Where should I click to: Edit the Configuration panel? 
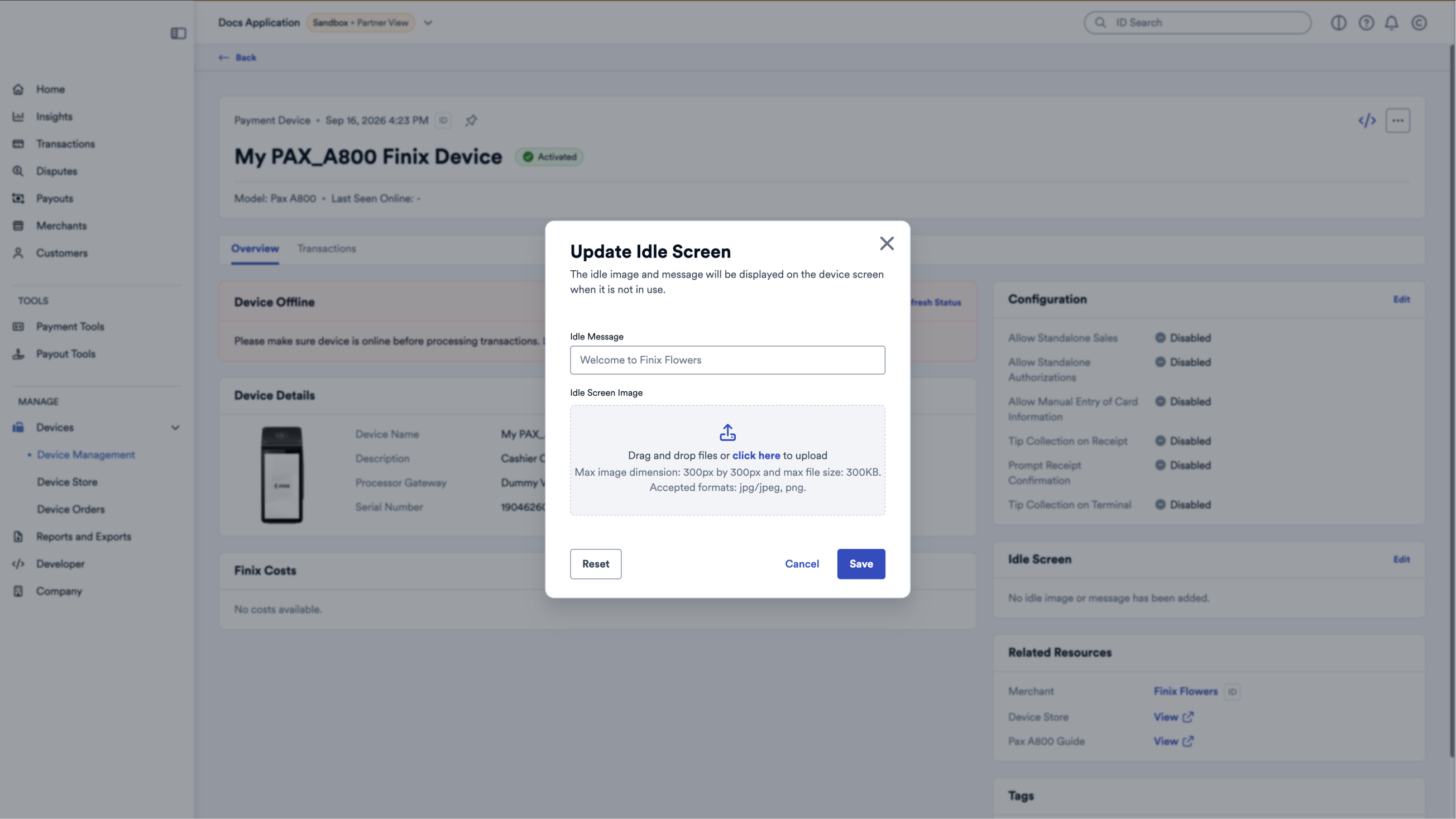tap(1401, 299)
